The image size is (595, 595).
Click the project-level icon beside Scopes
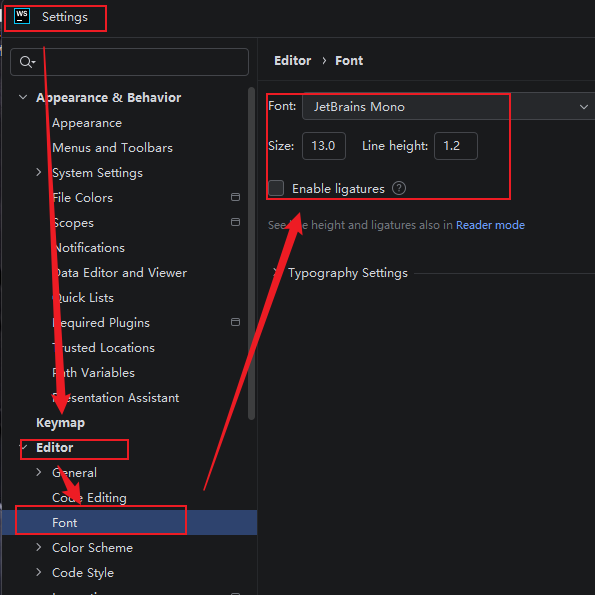[x=235, y=222]
